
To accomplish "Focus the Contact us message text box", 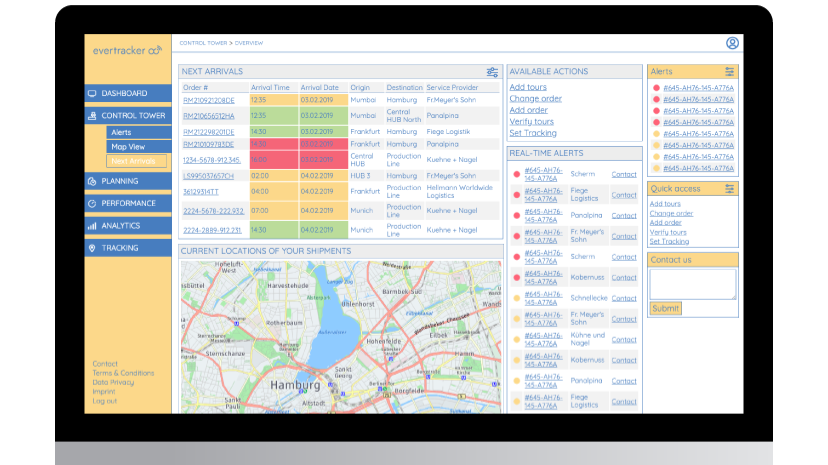I will [x=693, y=284].
